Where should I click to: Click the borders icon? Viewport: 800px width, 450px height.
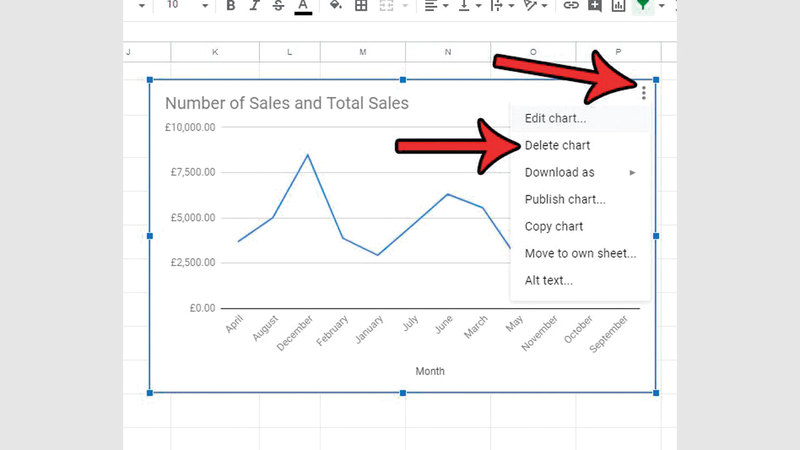[x=361, y=6]
